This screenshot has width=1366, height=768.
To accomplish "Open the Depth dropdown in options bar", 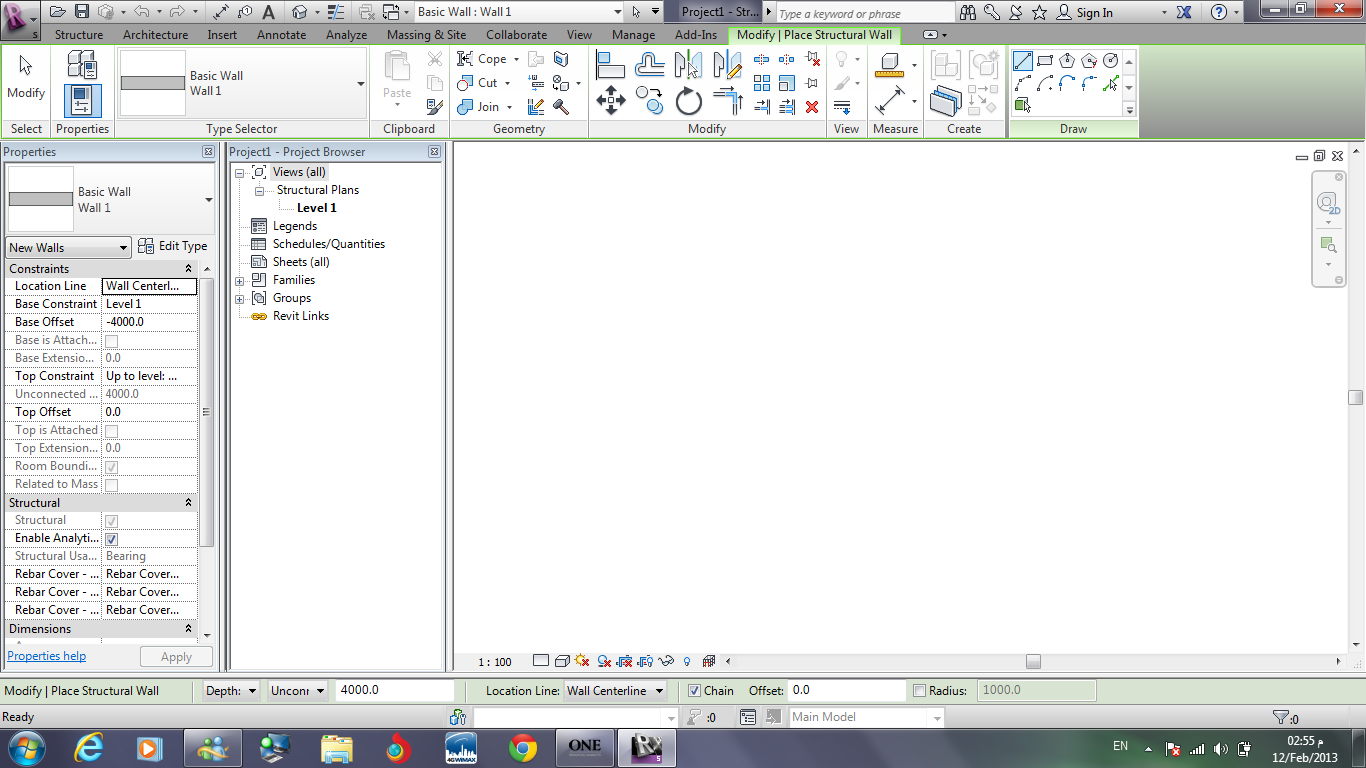I will [x=231, y=691].
